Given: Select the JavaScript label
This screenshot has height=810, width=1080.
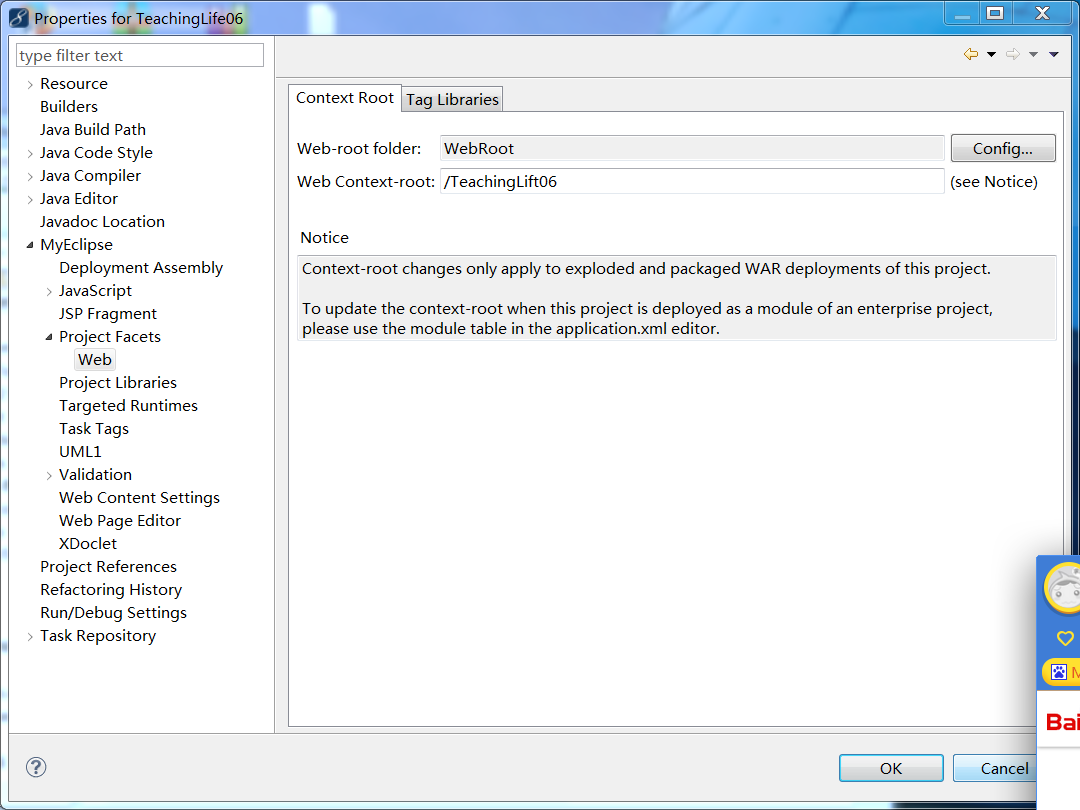Looking at the screenshot, I should 95,291.
